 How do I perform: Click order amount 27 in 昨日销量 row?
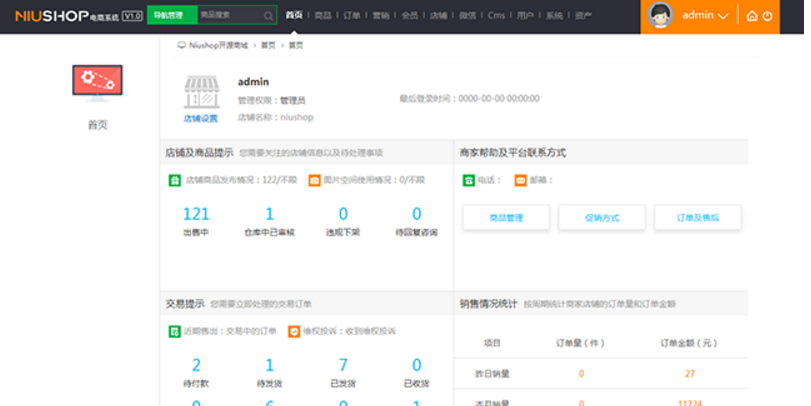(x=689, y=373)
